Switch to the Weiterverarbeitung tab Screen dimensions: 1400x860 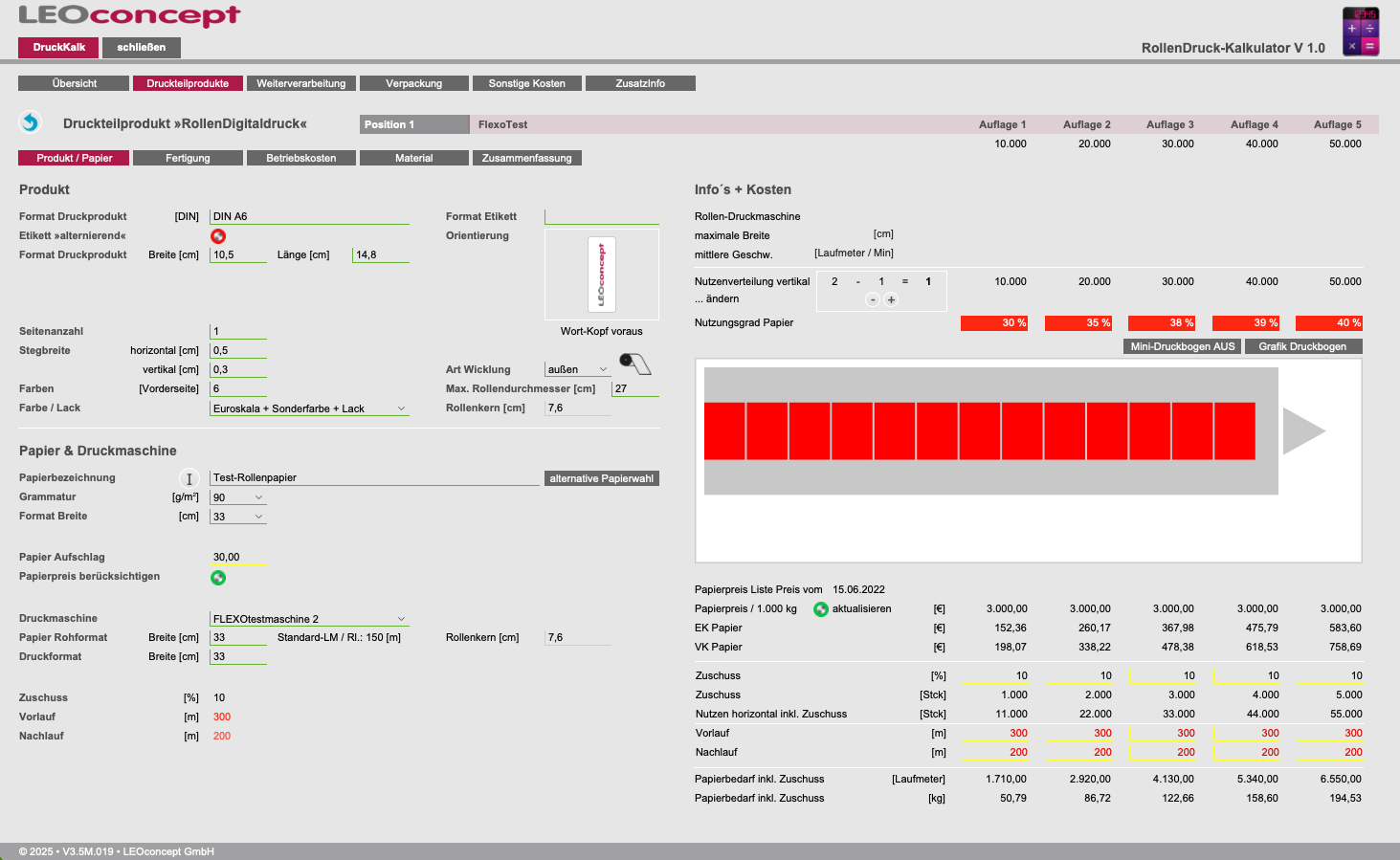[301, 83]
